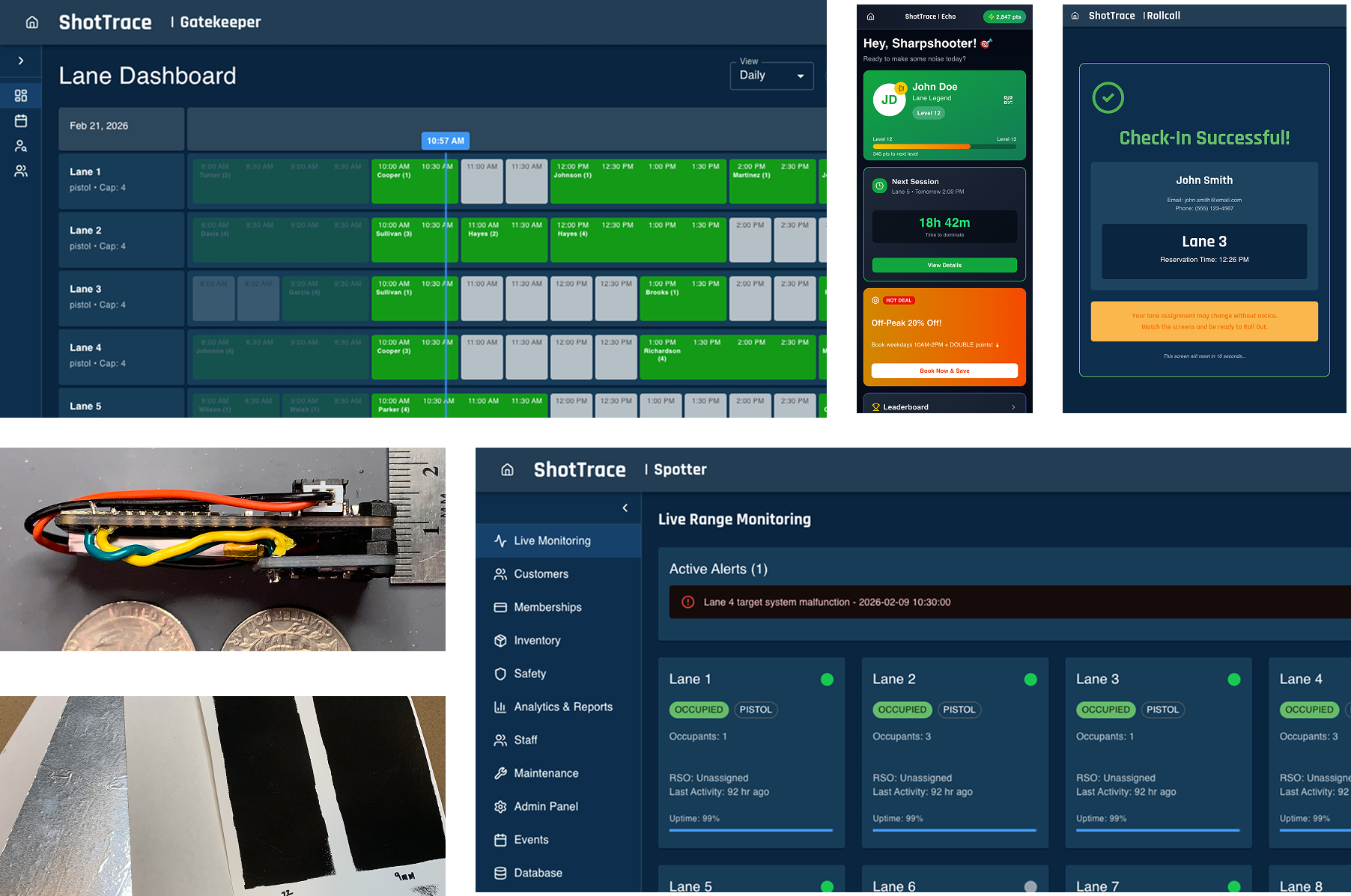Open Memberships in Spotter sidebar

tap(559, 607)
